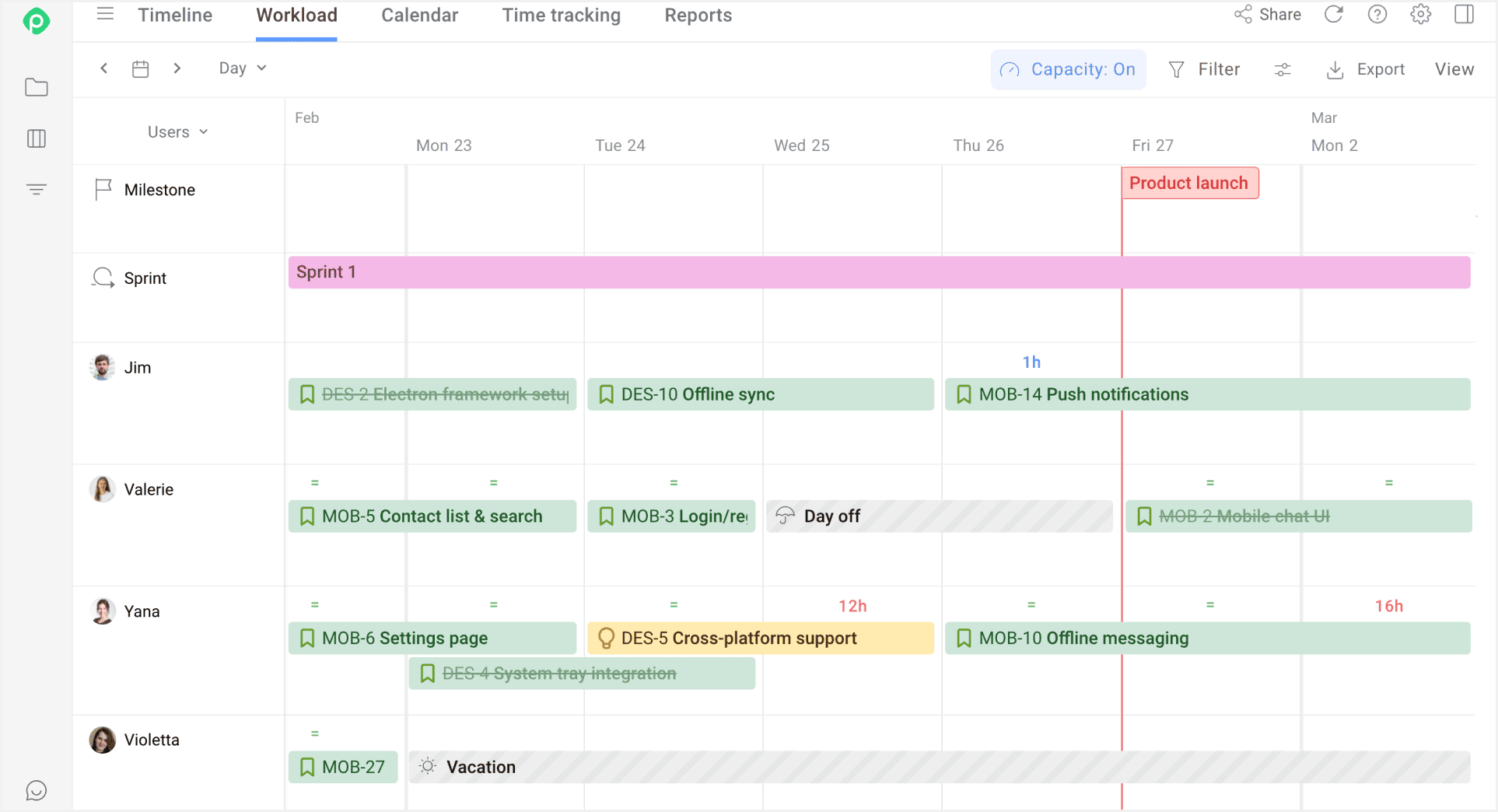1498x812 pixels.
Task: Open the settings gear icon
Action: (1420, 15)
